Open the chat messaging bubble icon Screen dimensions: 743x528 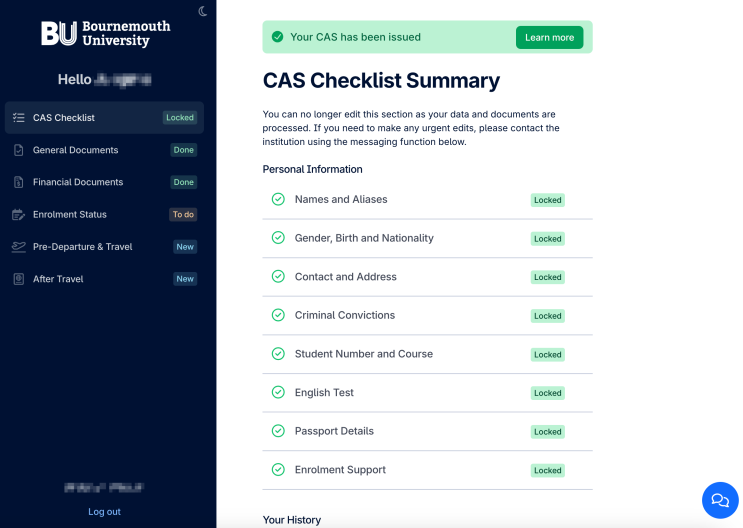[720, 500]
